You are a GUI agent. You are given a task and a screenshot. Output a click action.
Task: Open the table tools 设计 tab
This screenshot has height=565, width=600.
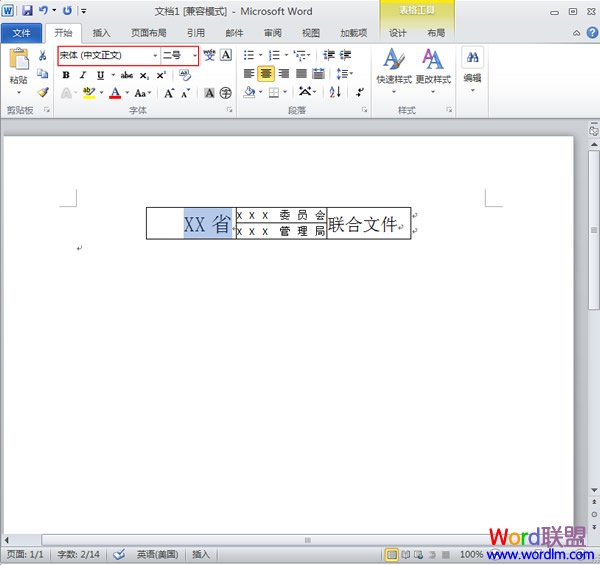tap(398, 33)
